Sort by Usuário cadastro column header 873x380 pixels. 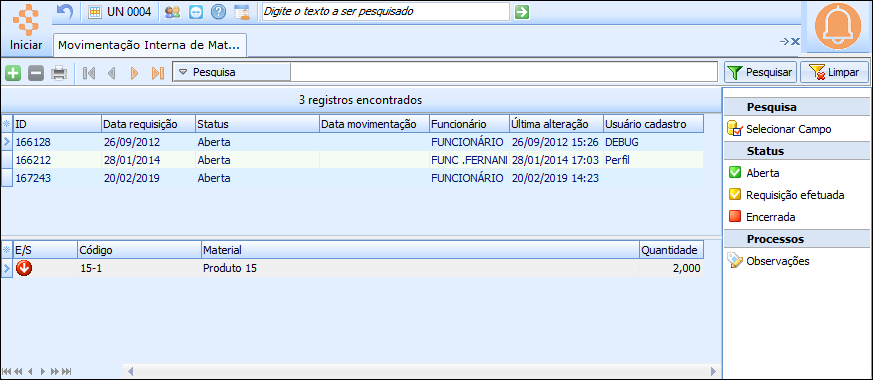[654, 124]
